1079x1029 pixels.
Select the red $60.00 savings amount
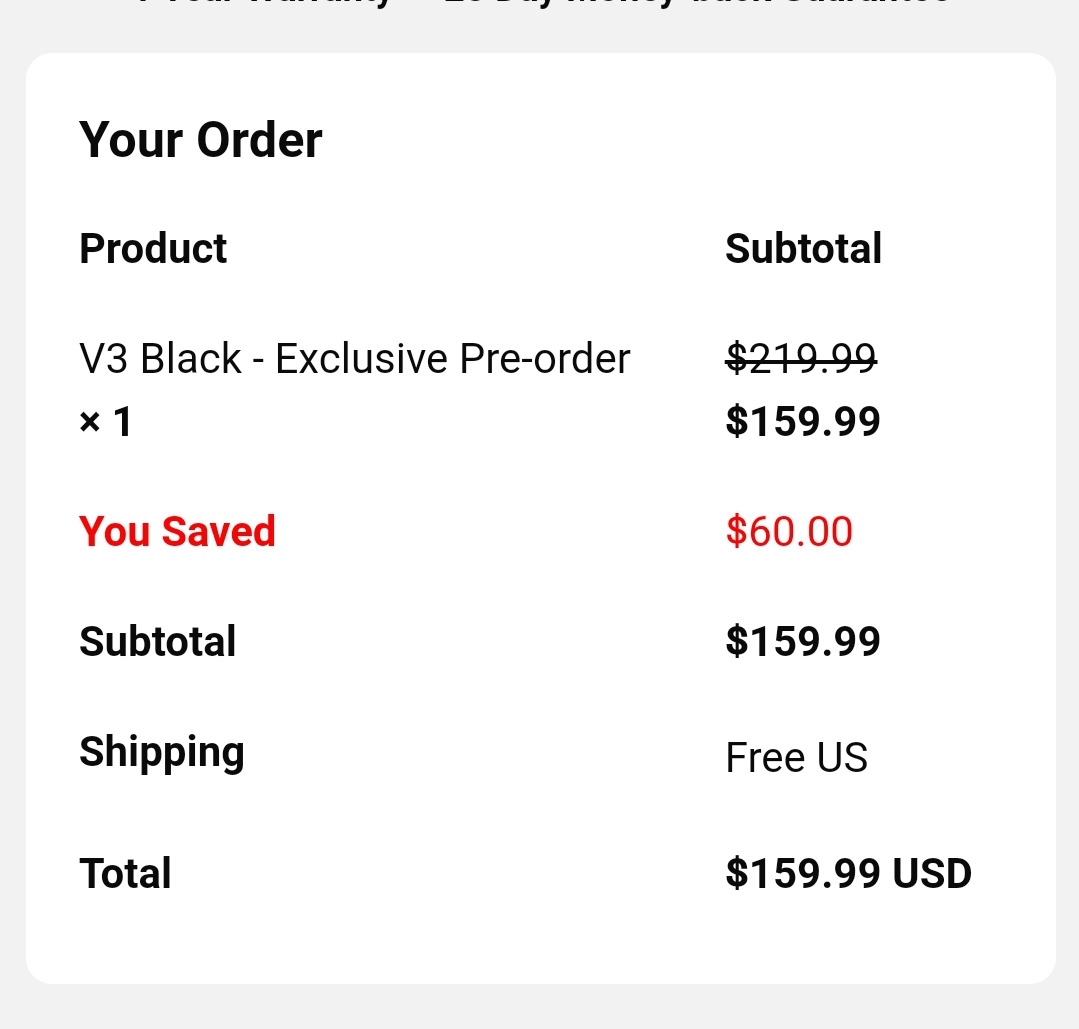click(x=789, y=531)
